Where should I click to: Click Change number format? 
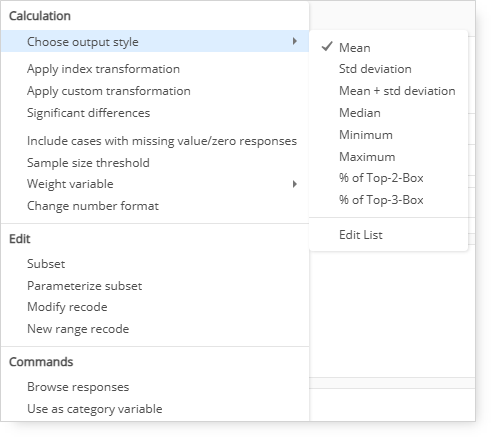pyautogui.click(x=93, y=206)
